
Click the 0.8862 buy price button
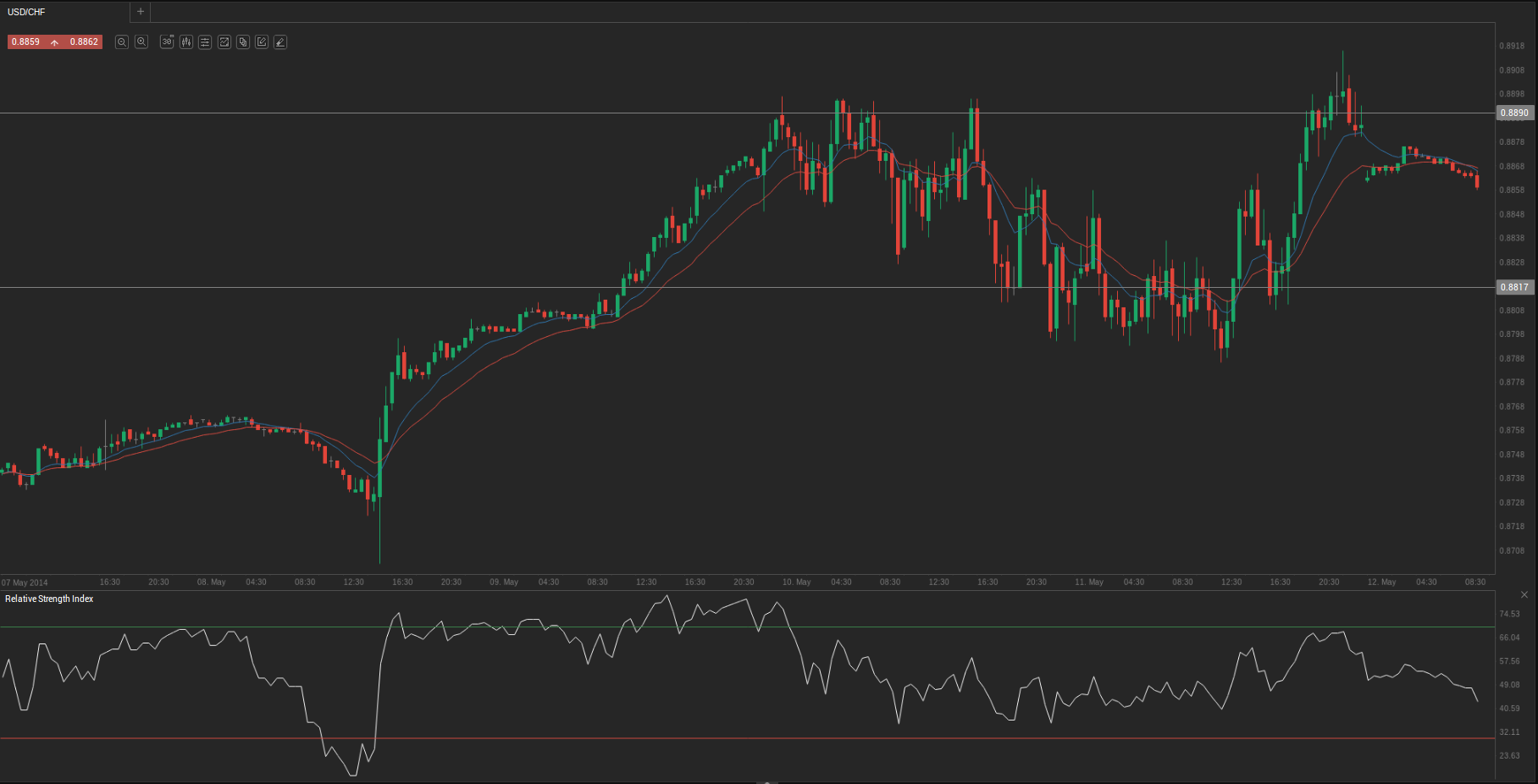[84, 41]
